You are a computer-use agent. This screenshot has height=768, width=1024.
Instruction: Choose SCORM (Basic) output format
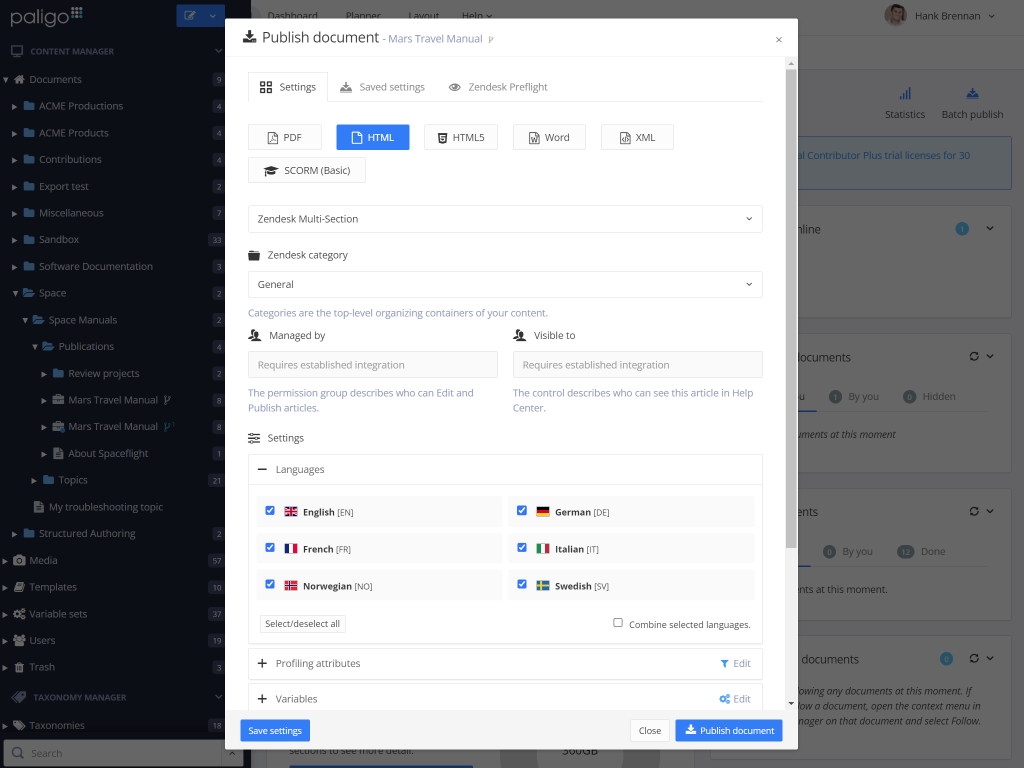tap(307, 170)
